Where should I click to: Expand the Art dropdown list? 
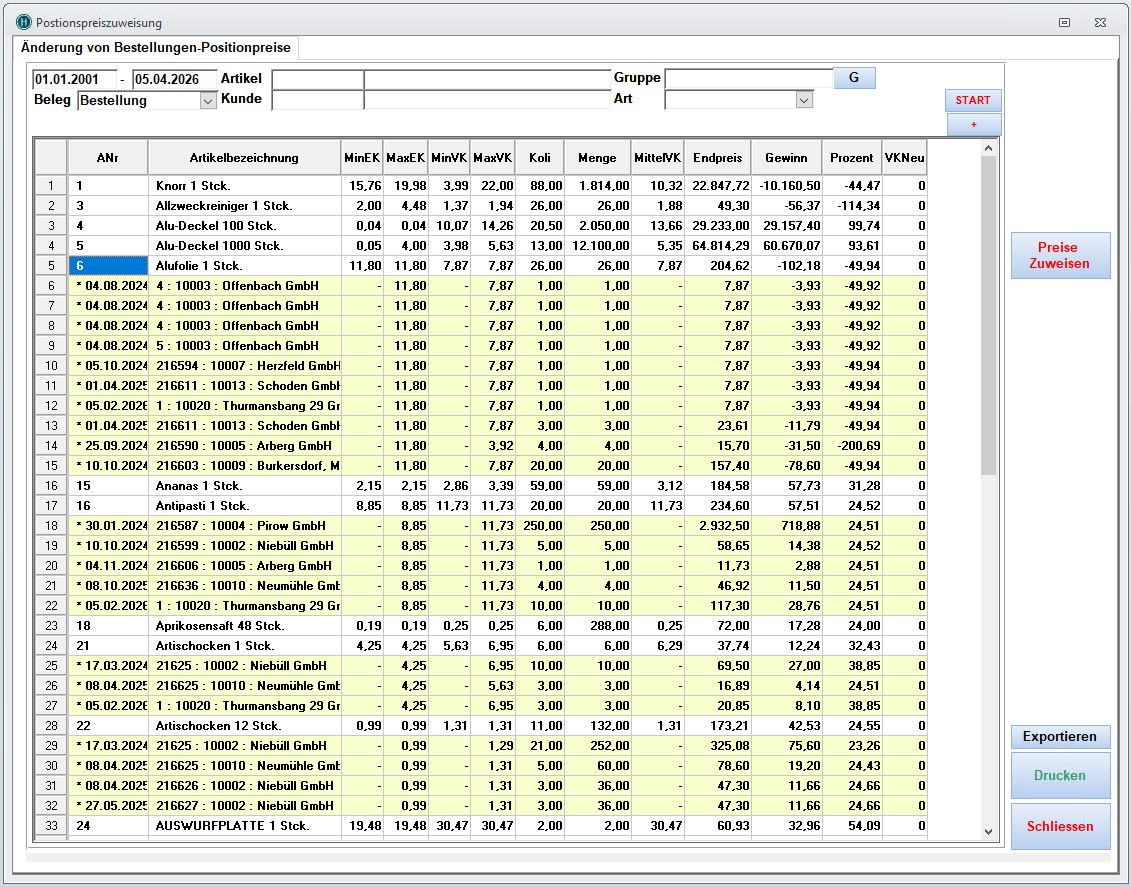[x=804, y=100]
